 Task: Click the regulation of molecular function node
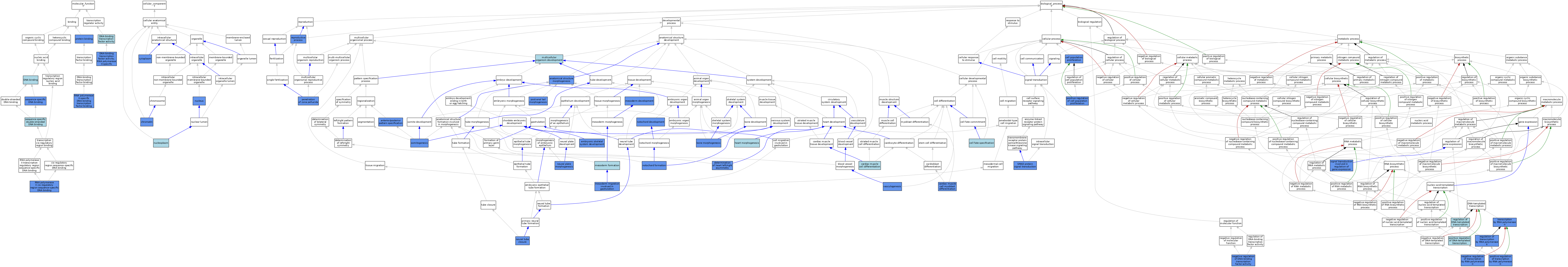tap(1231, 222)
